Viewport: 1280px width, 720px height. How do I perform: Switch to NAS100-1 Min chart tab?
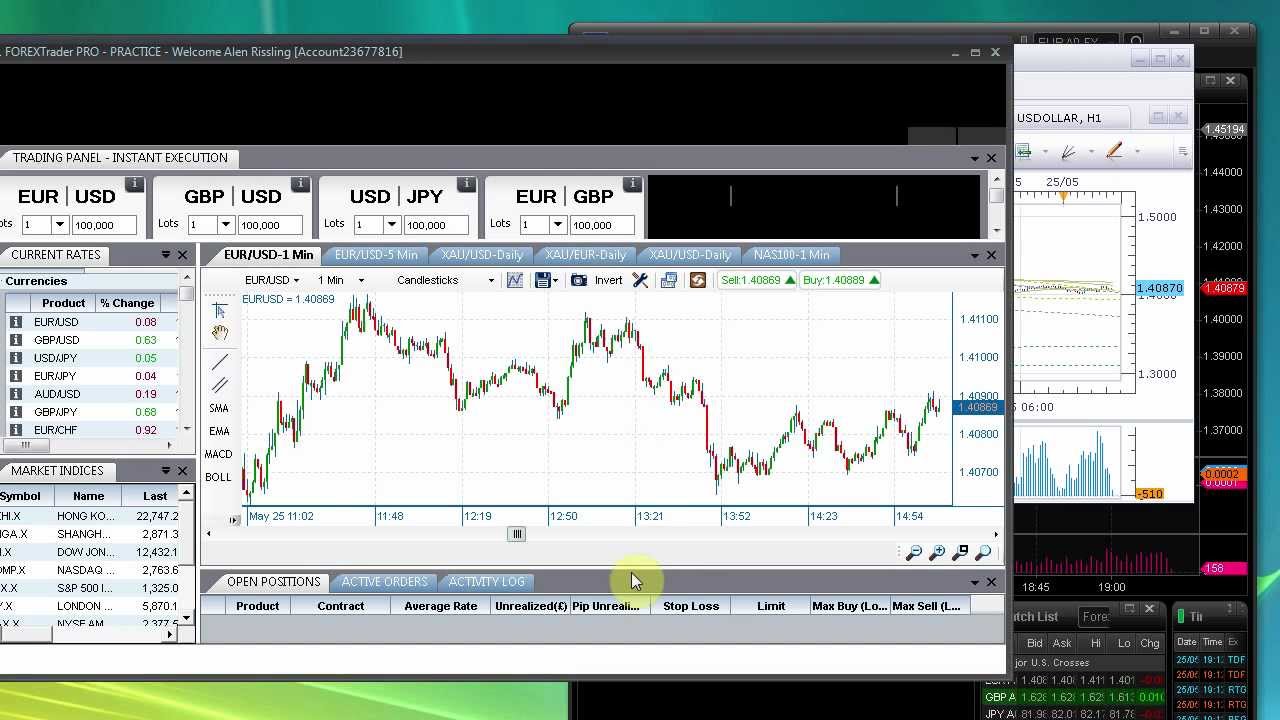(791, 255)
